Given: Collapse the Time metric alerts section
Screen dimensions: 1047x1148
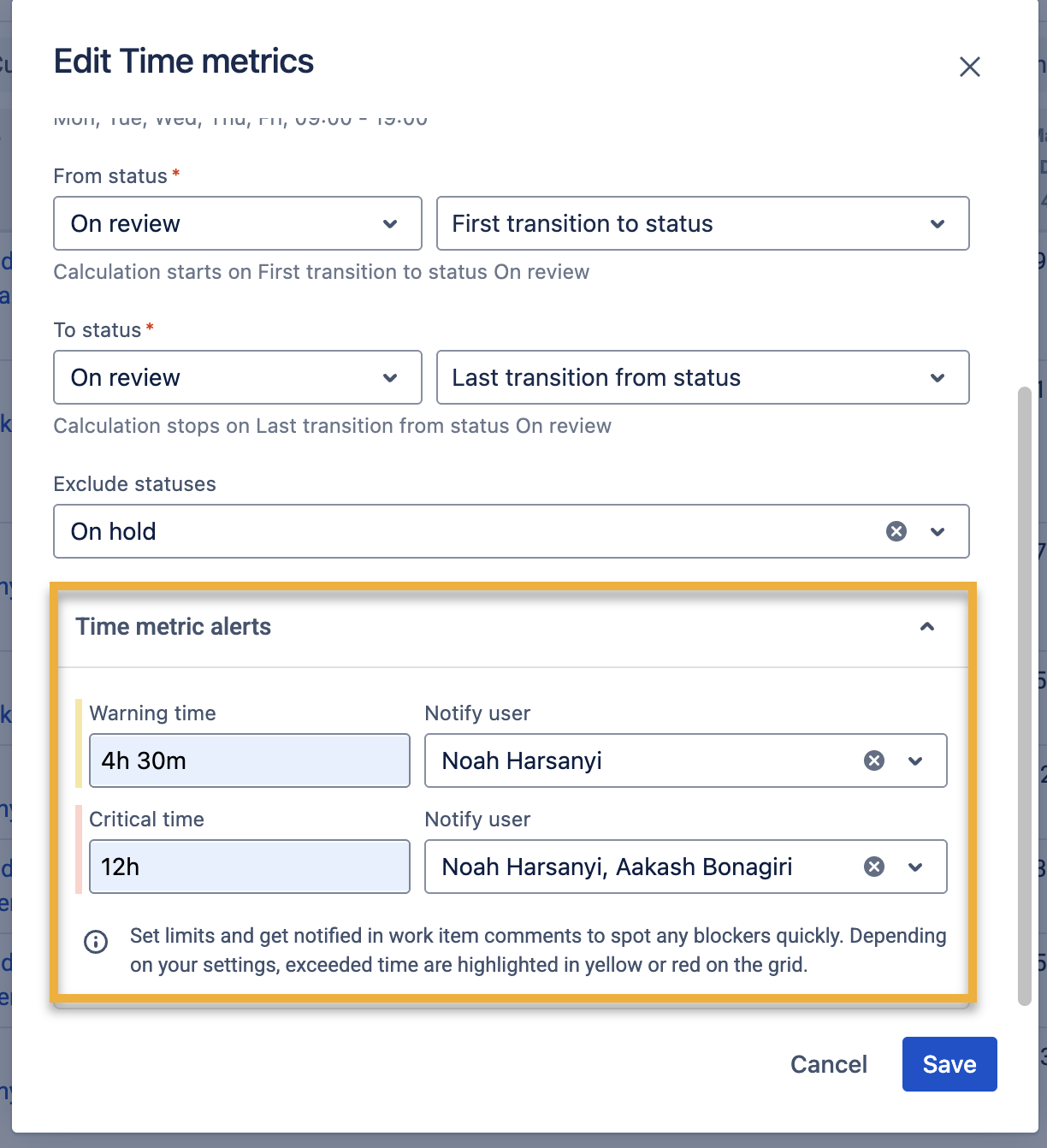Looking at the screenshot, I should pos(926,627).
